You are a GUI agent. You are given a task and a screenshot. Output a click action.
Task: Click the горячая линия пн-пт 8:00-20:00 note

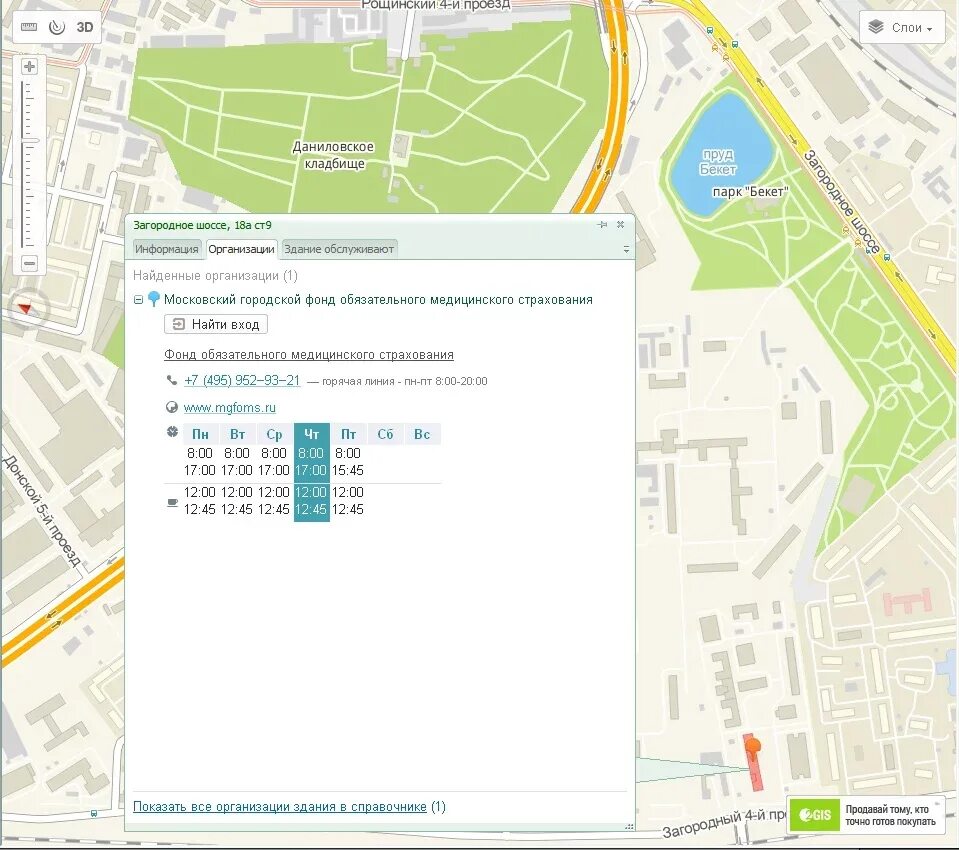pyautogui.click(x=404, y=382)
